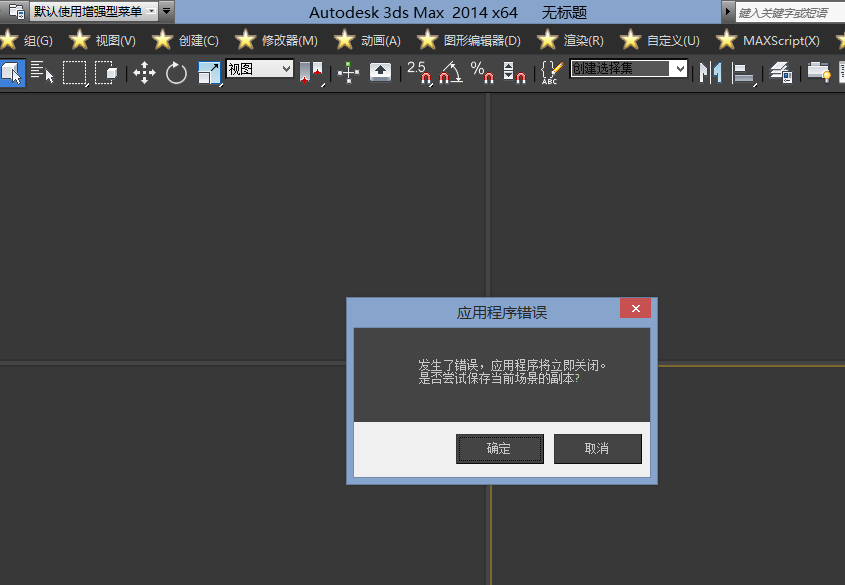Open the 视图 reference coordinate dropdown
The width and height of the screenshot is (845, 585).
(x=260, y=69)
